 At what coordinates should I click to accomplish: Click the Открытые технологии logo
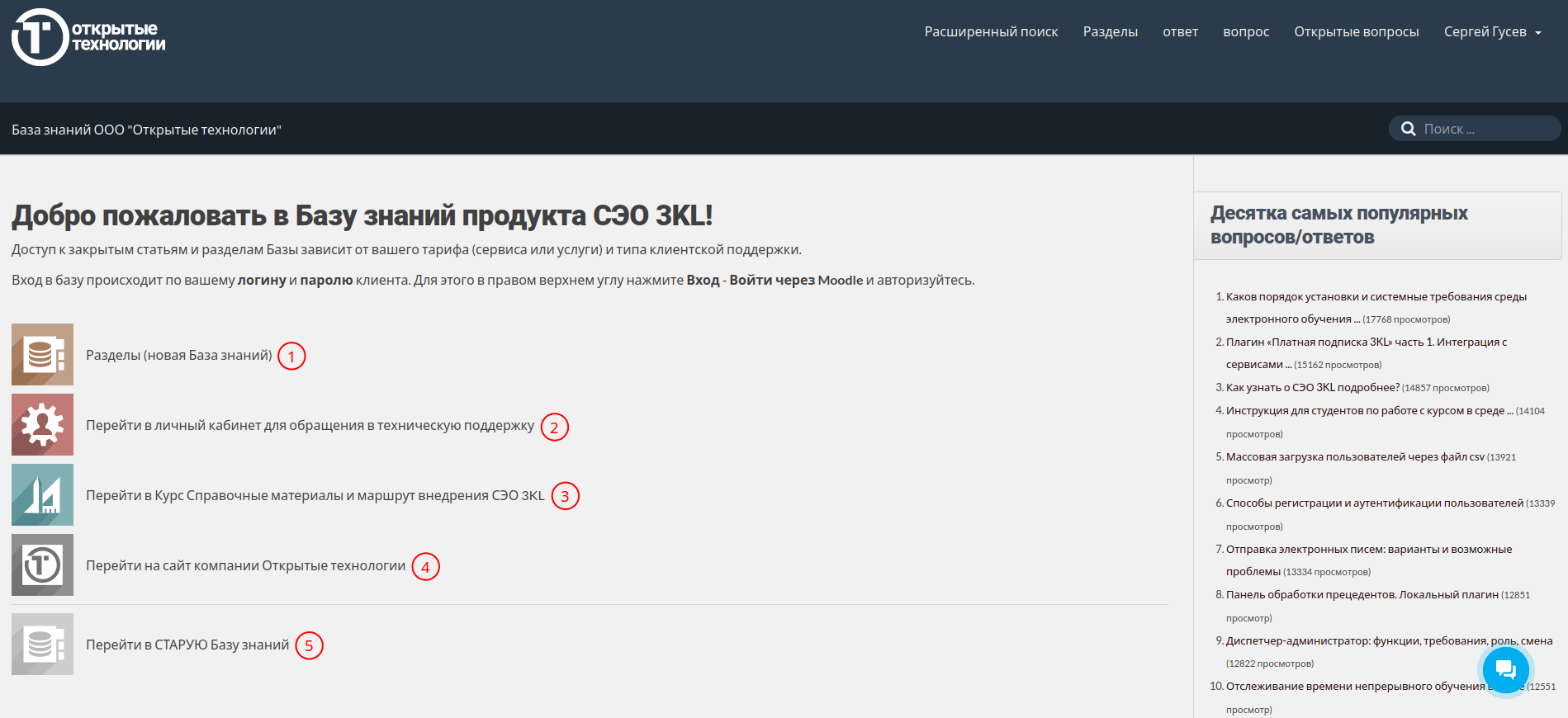point(88,37)
